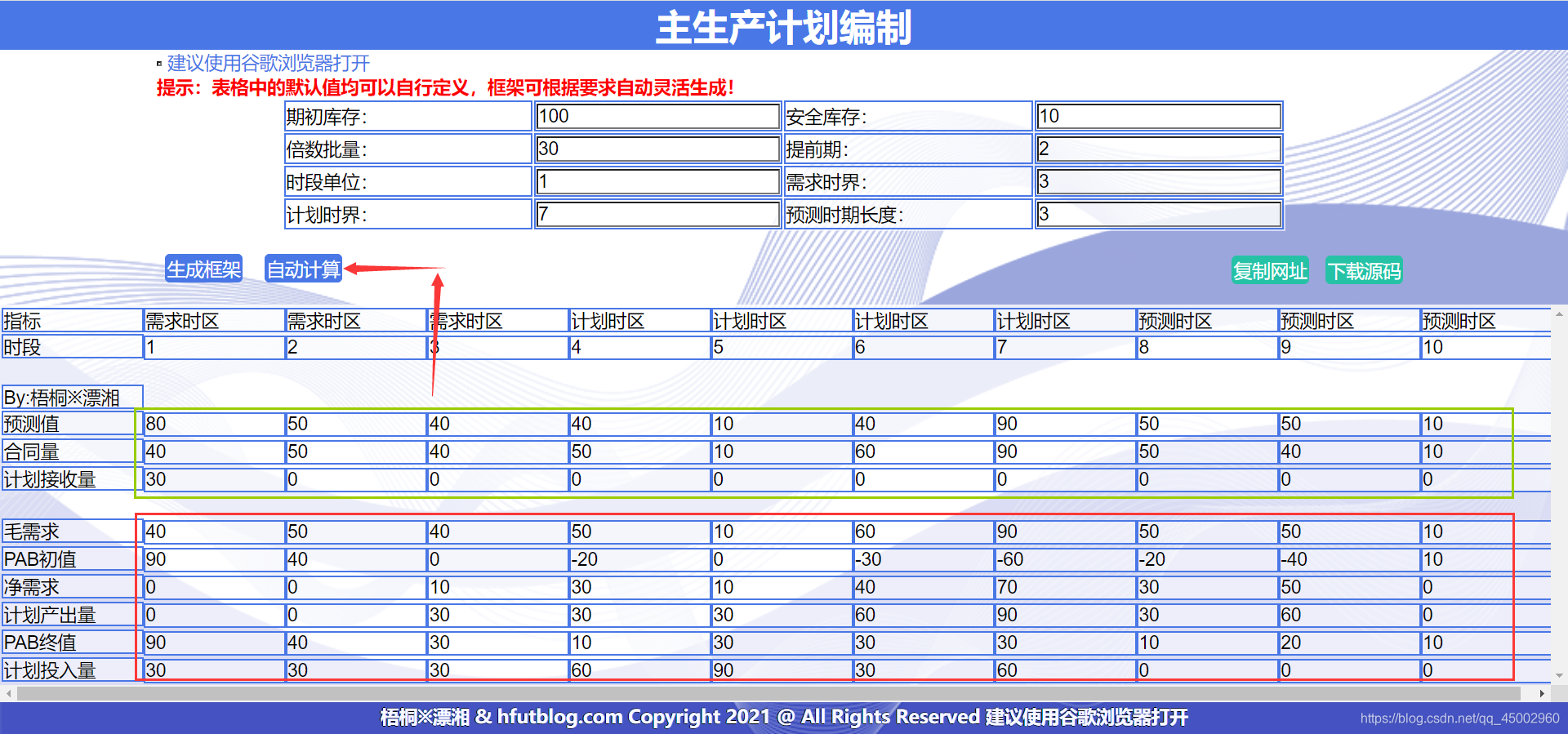Select PAB终值 cell for period 9

pos(1350,643)
